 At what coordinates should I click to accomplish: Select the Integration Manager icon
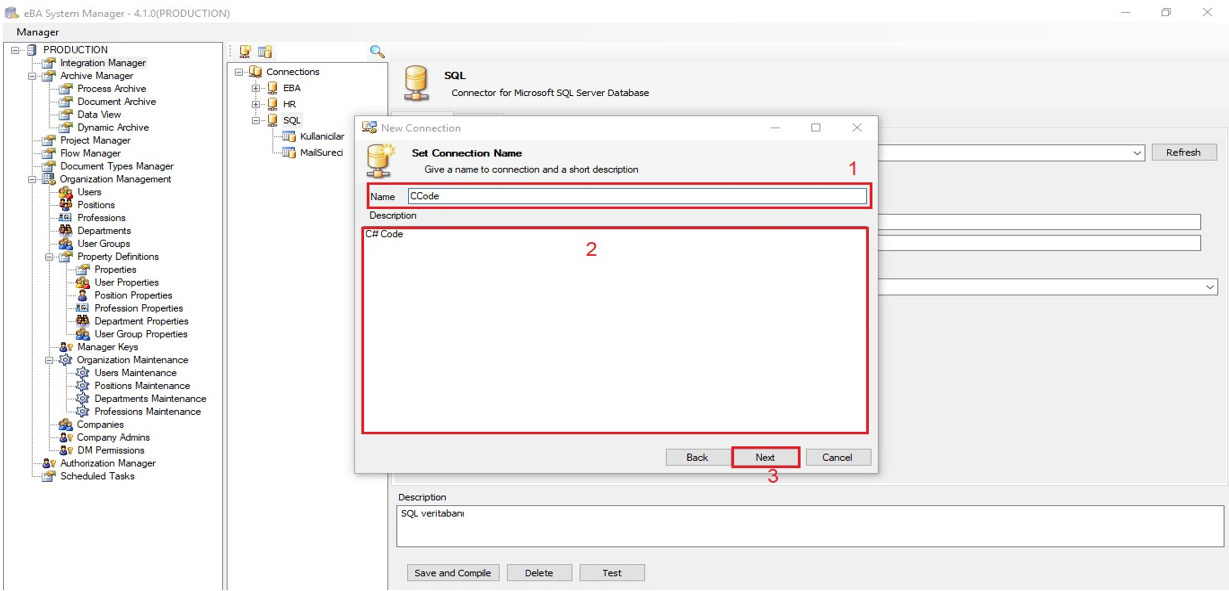(x=48, y=63)
